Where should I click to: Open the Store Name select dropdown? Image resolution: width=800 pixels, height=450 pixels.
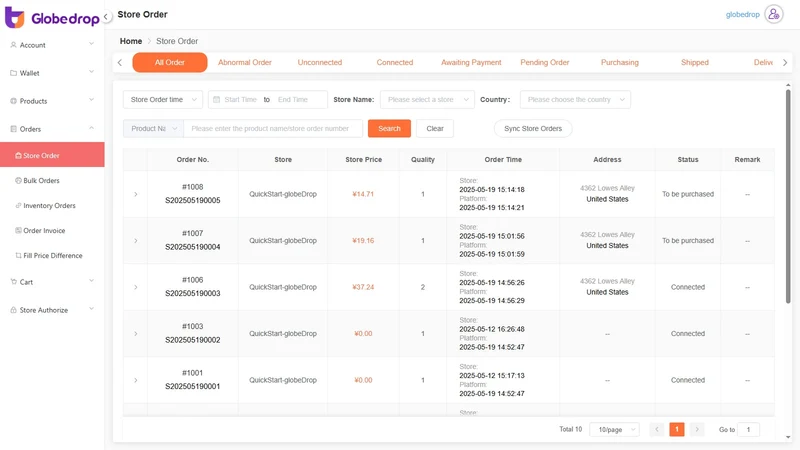(427, 99)
